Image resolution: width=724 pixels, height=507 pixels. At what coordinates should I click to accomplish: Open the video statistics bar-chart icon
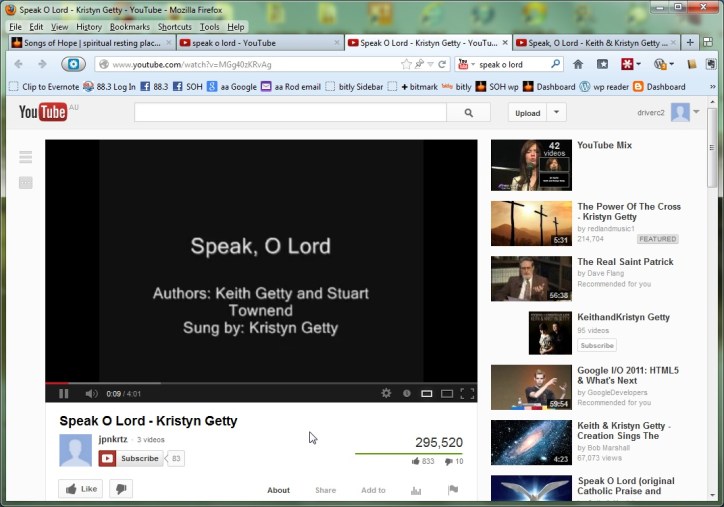pyautogui.click(x=416, y=490)
